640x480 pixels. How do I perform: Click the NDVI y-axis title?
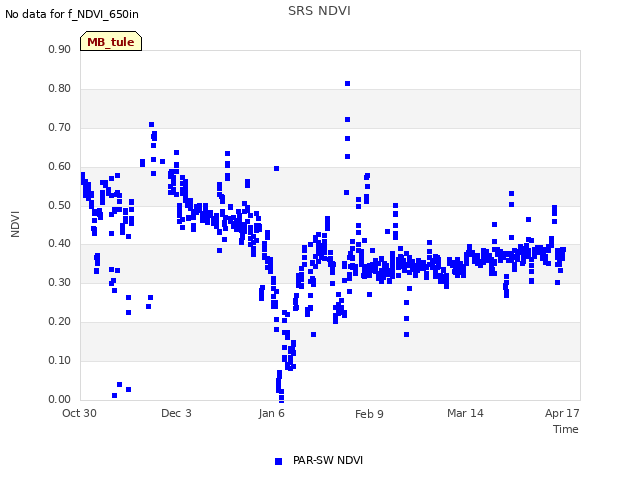tap(15, 224)
